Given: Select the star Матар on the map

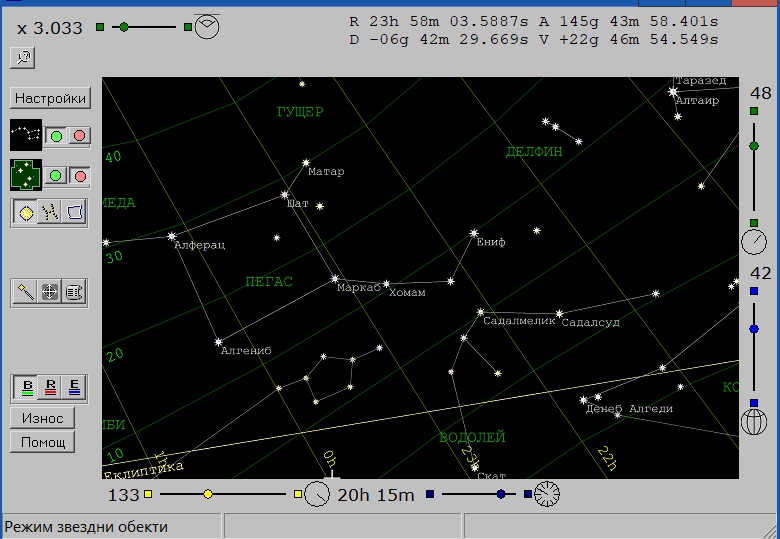Looking at the screenshot, I should coord(306,163).
